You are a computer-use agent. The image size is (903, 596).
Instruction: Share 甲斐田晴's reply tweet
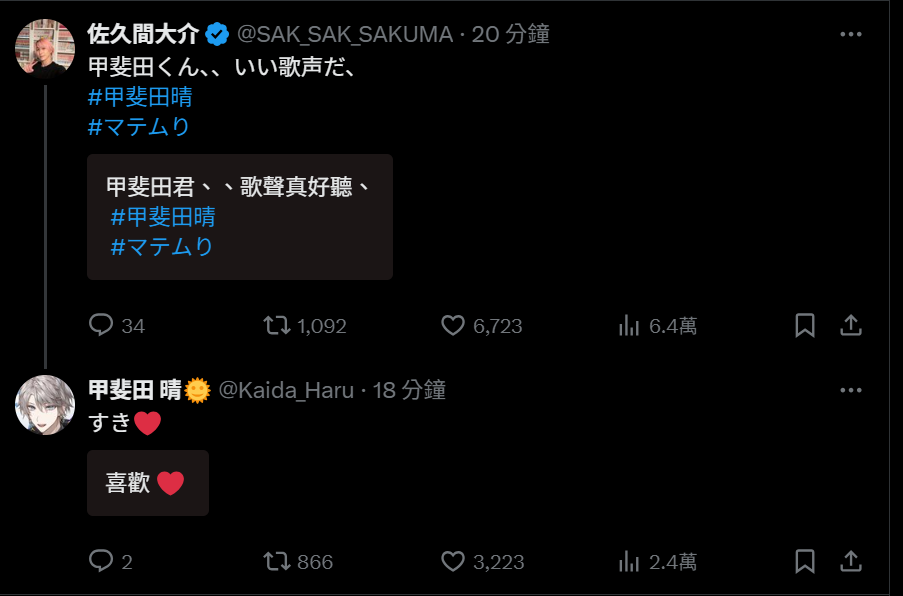(850, 561)
